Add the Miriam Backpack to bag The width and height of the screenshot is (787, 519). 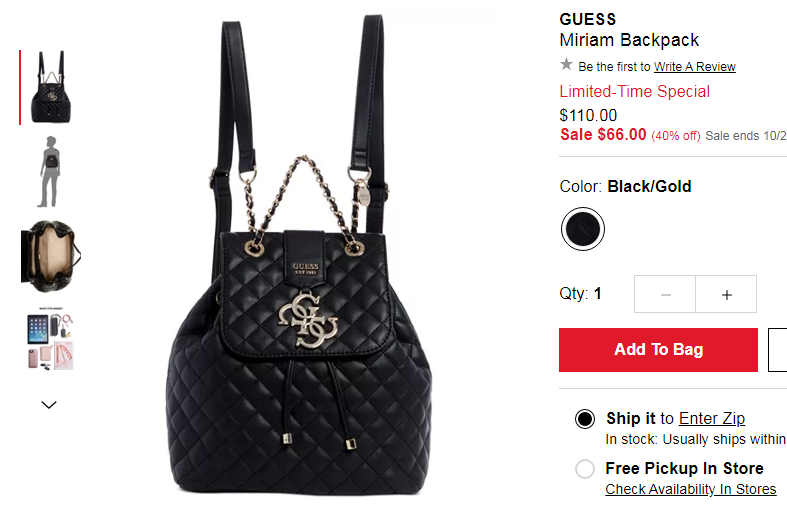[x=658, y=350]
